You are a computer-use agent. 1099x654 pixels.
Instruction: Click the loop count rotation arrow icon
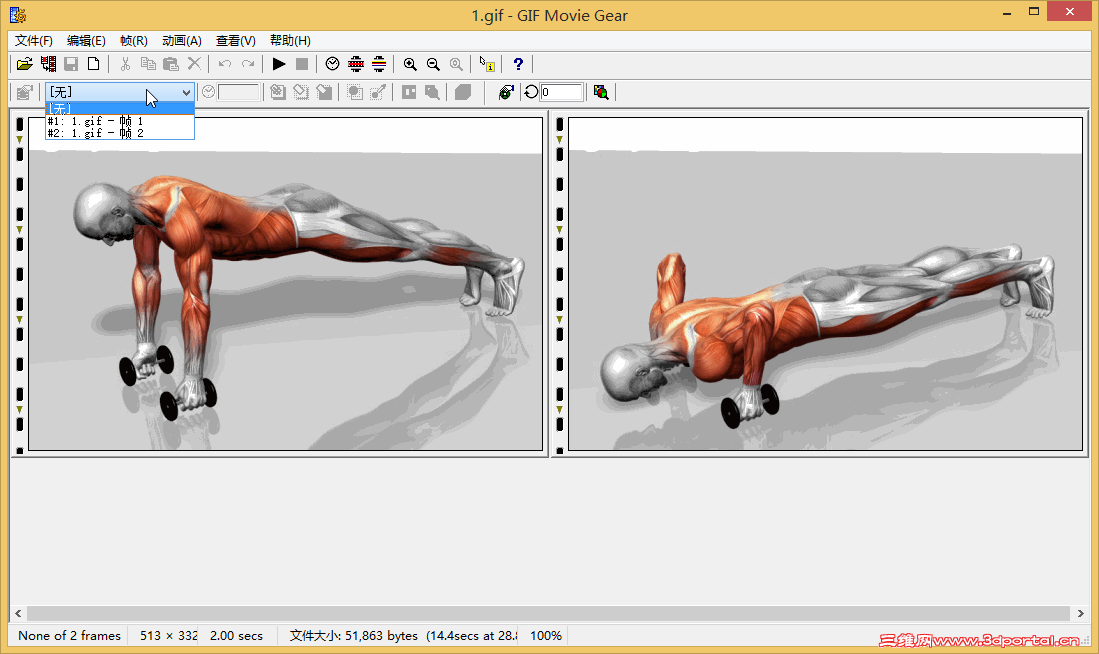pyautogui.click(x=531, y=93)
